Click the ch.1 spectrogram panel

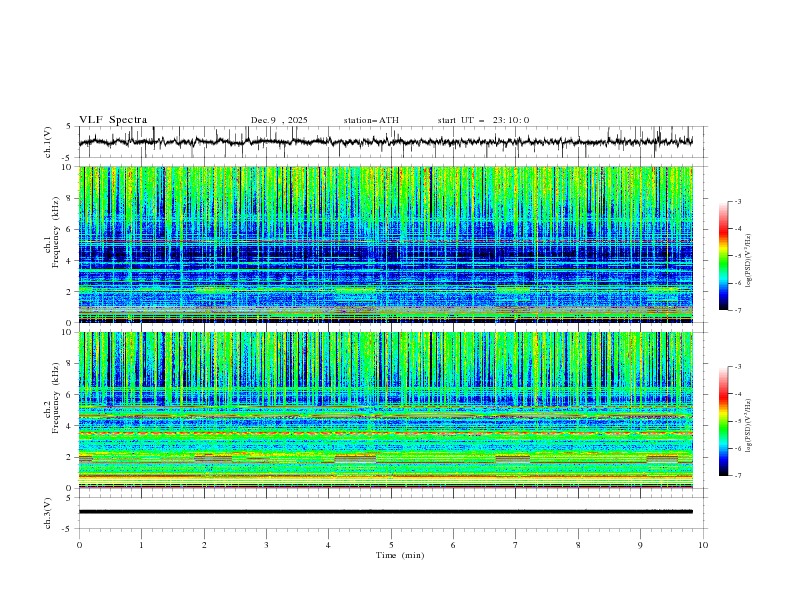(x=391, y=244)
